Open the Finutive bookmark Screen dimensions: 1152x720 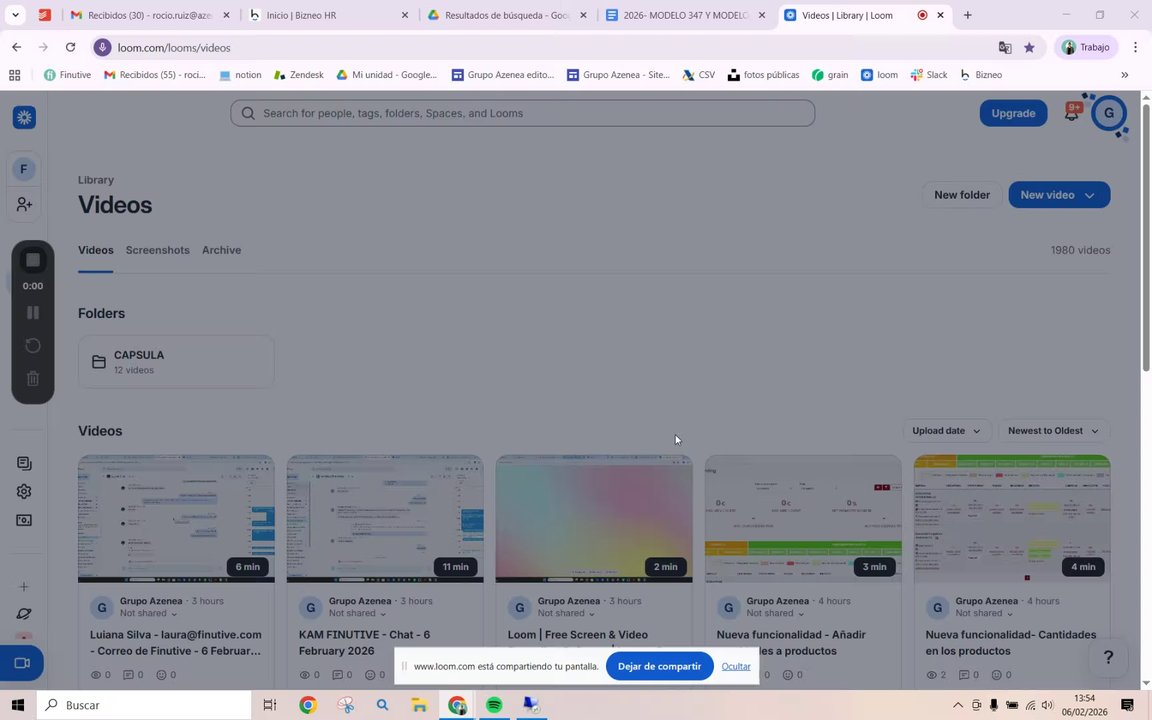[x=68, y=75]
